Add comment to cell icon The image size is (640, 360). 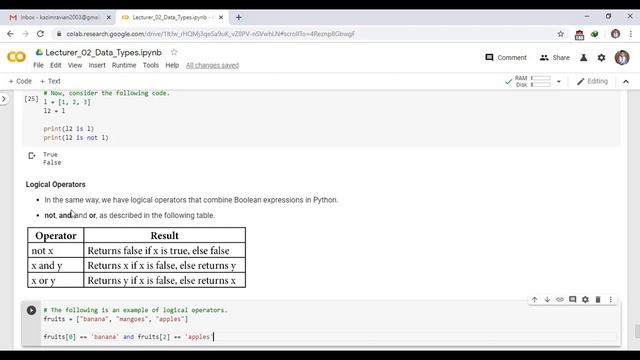click(x=573, y=300)
